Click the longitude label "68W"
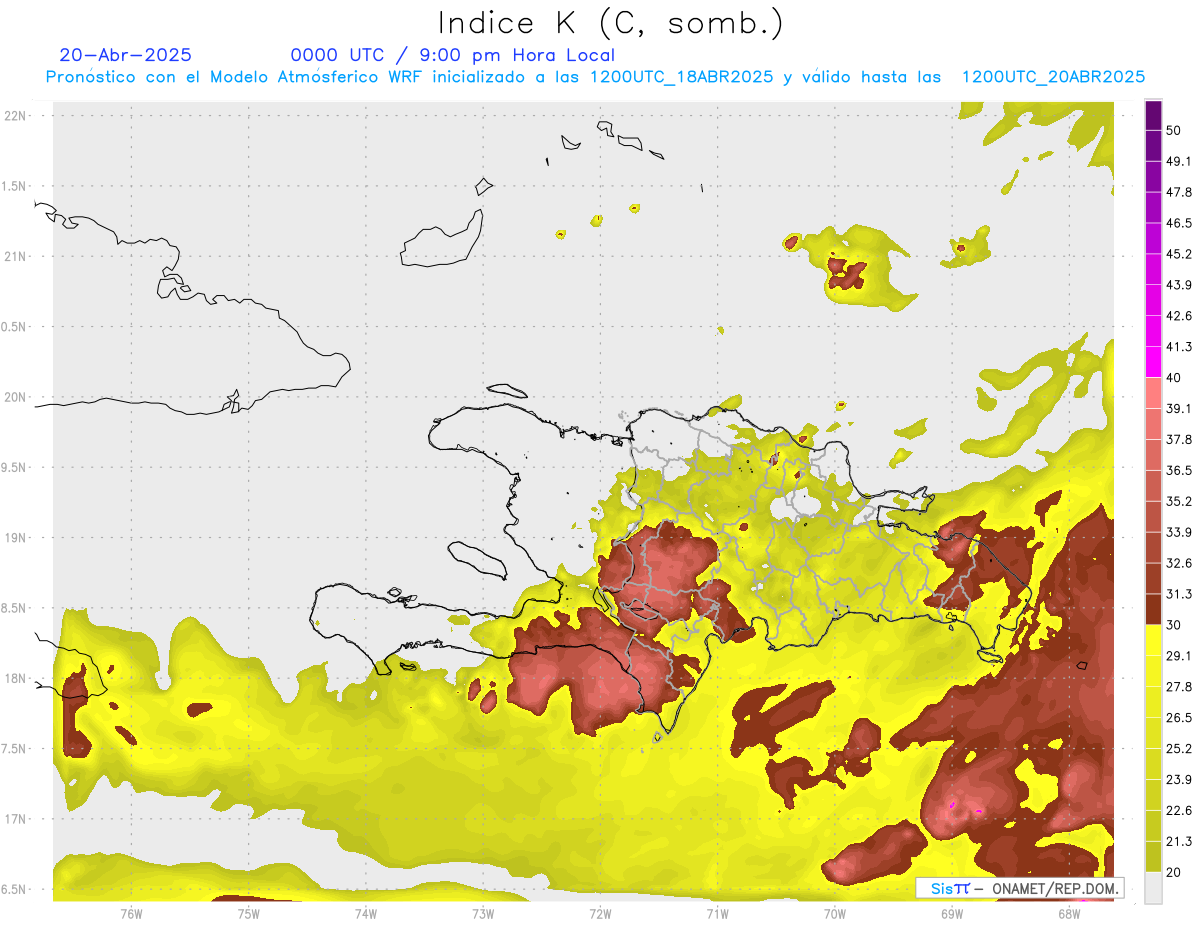The width and height of the screenshot is (1200, 927). 1069,913
